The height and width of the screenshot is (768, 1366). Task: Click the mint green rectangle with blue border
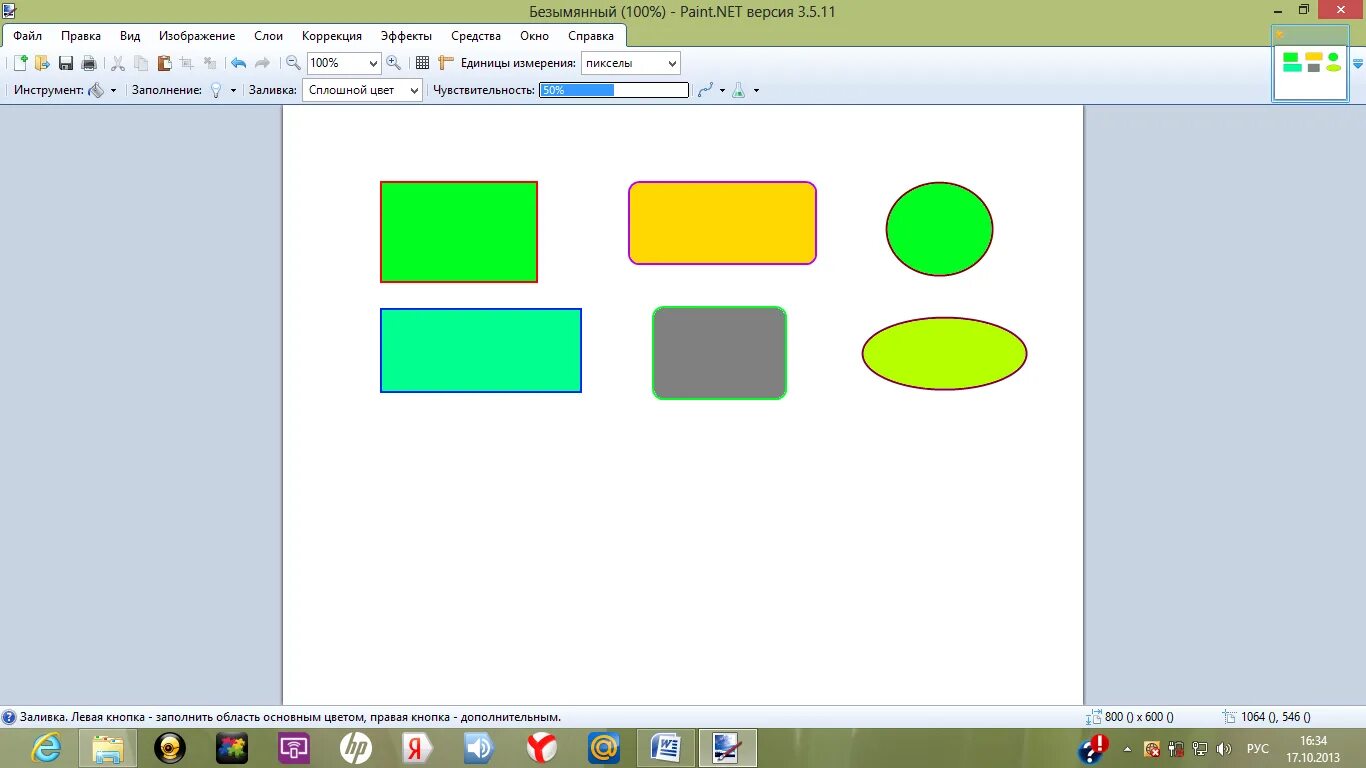pos(481,351)
